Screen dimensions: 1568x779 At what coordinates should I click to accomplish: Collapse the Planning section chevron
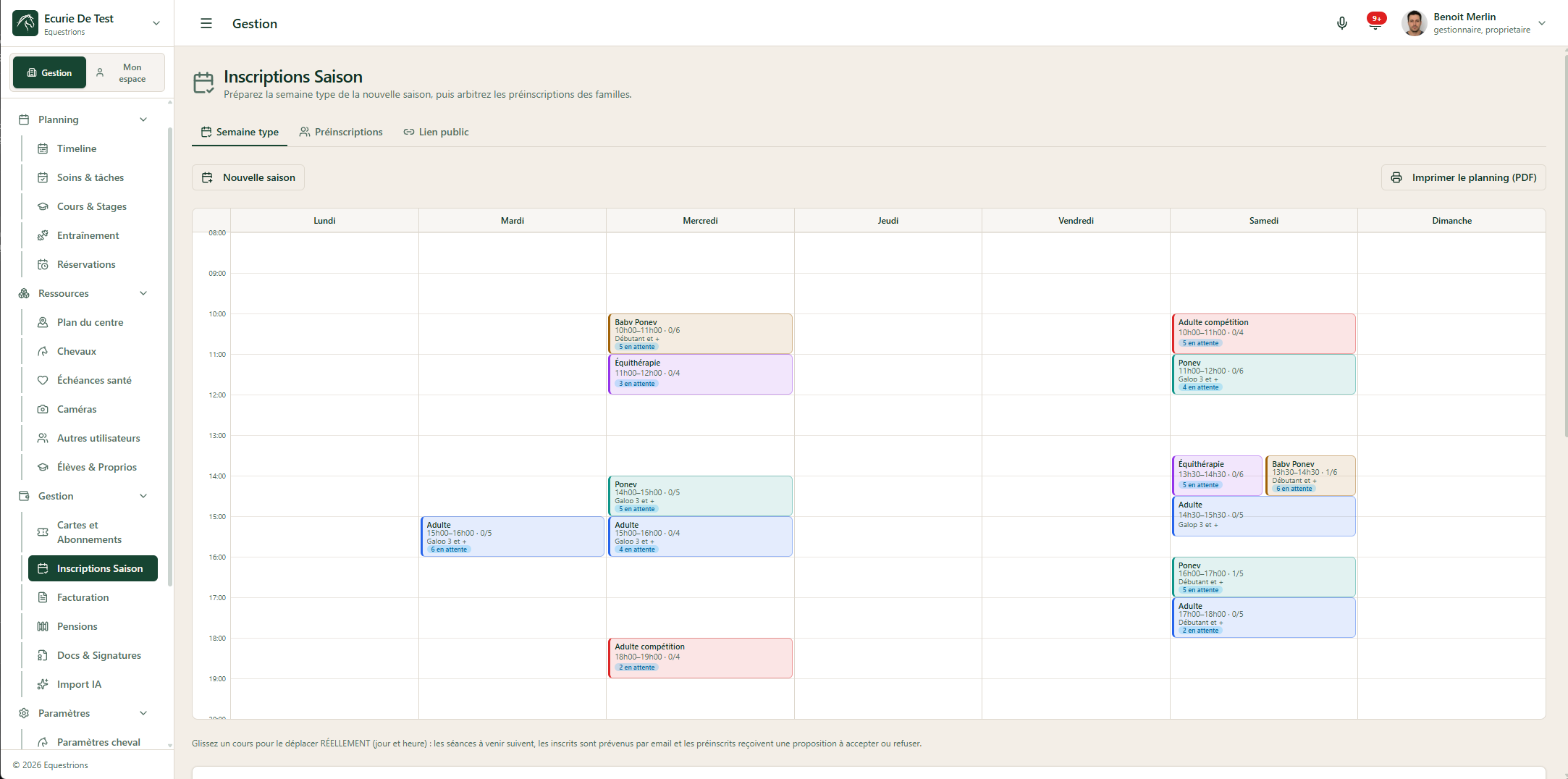143,119
